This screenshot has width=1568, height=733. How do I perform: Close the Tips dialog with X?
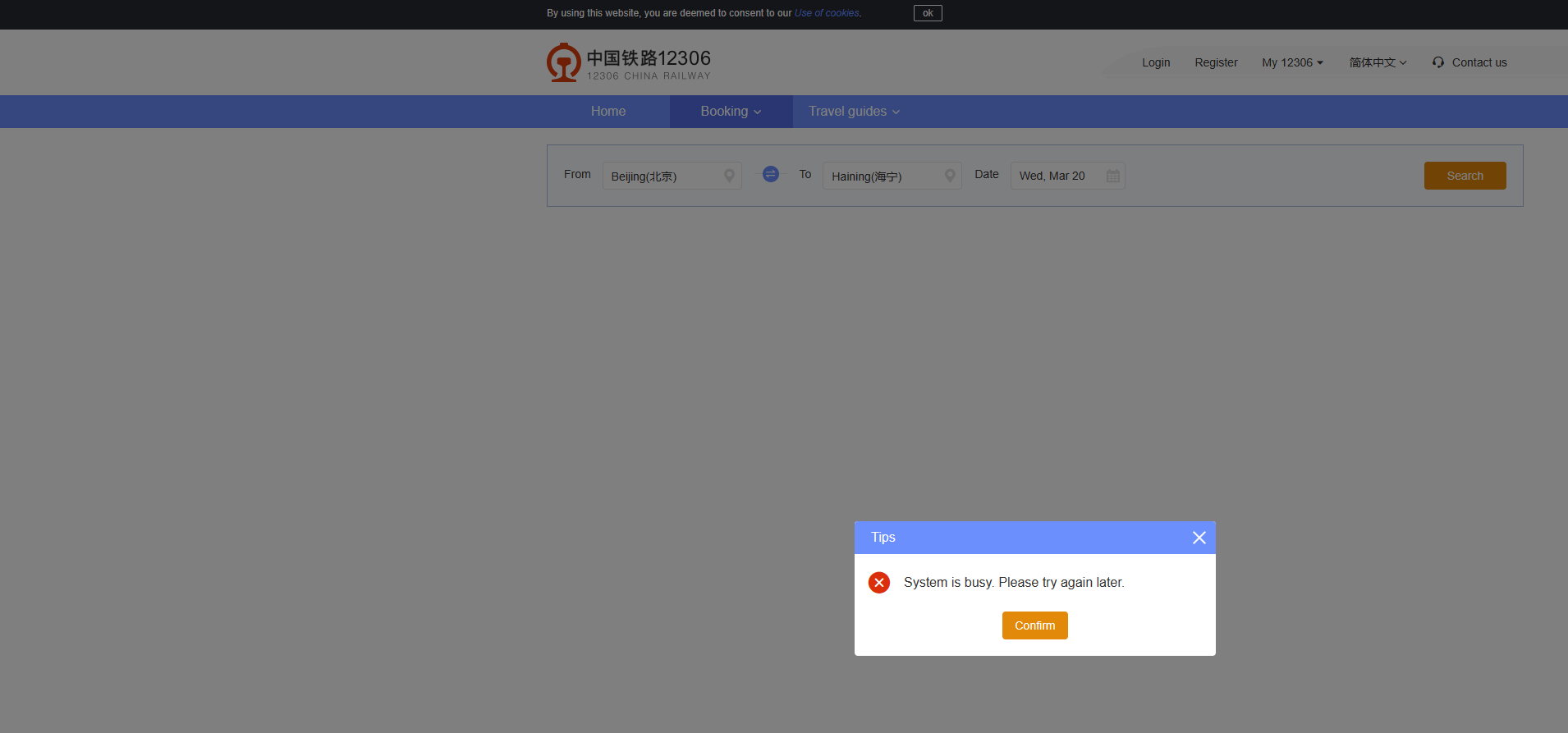tap(1199, 538)
